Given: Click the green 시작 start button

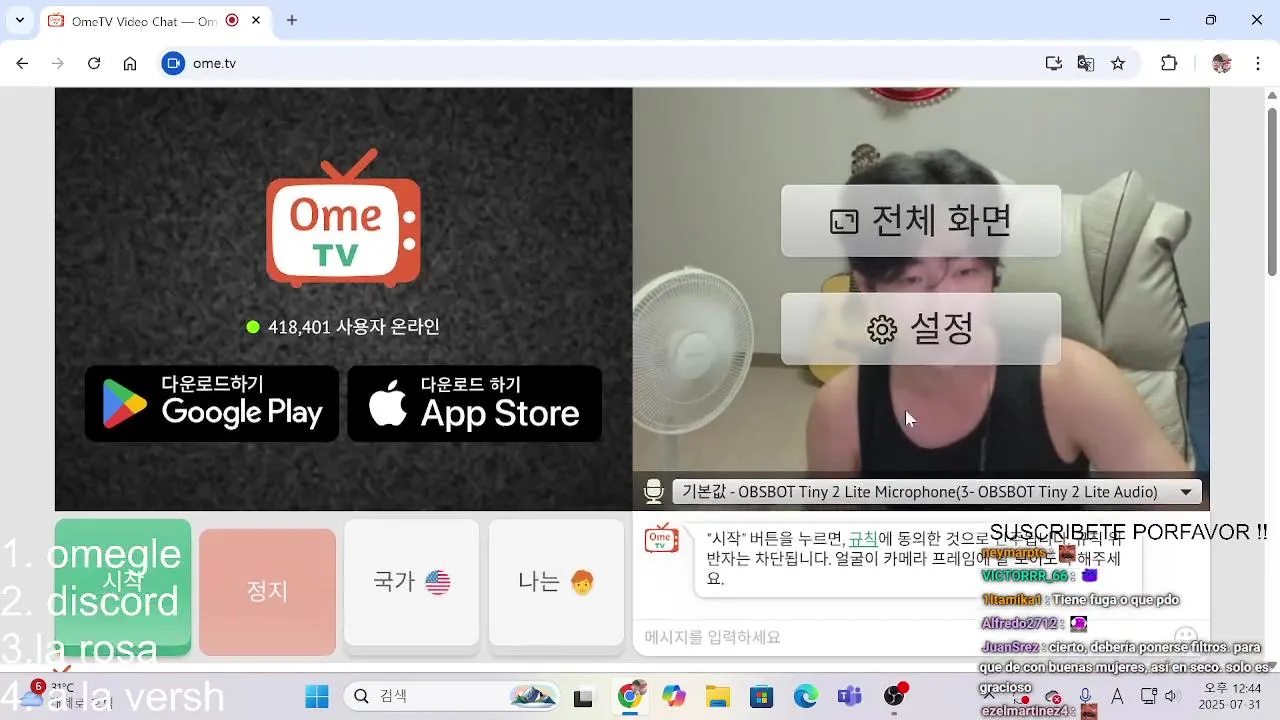Looking at the screenshot, I should point(123,586).
